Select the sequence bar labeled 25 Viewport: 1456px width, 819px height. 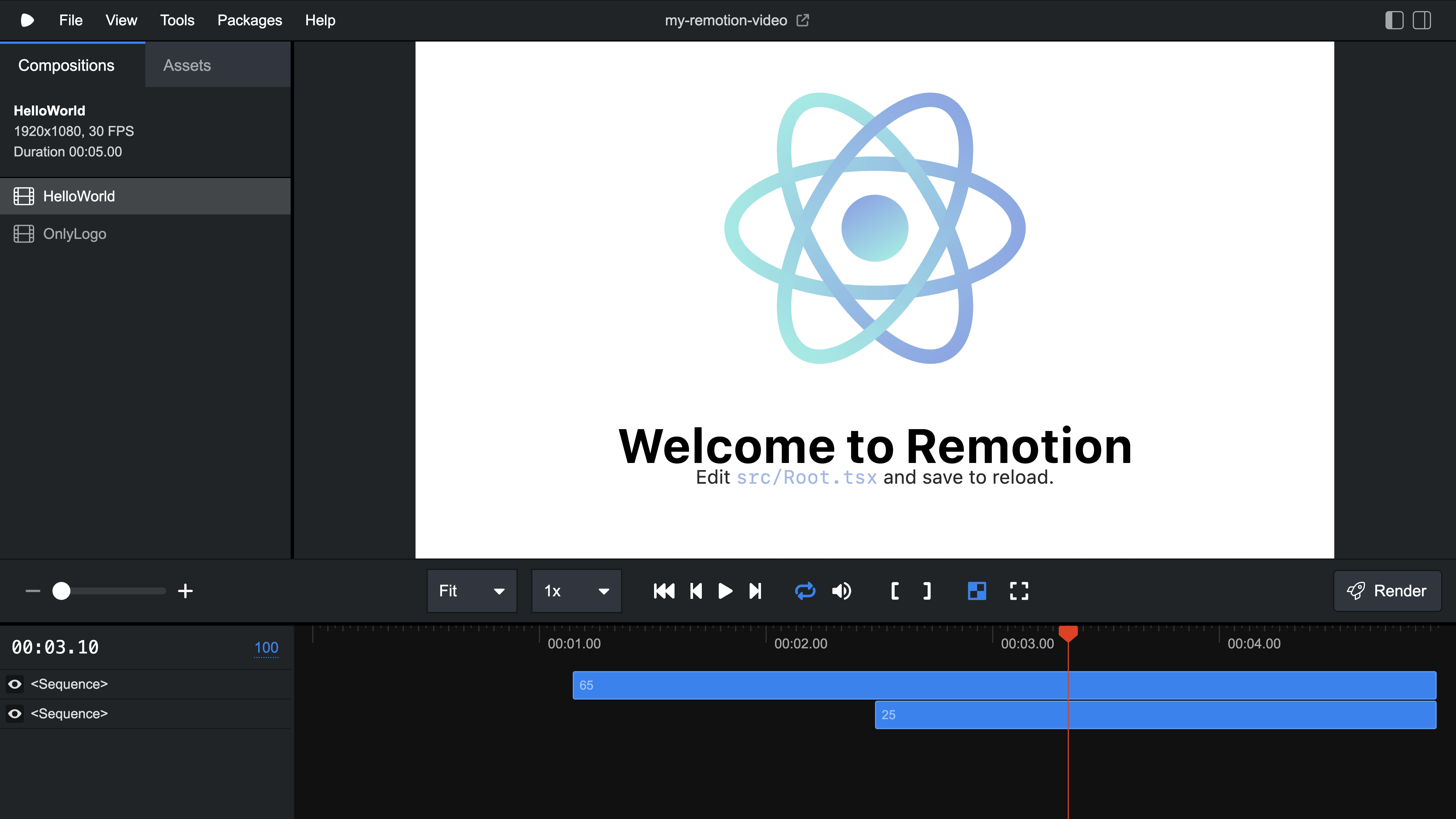[1155, 714]
